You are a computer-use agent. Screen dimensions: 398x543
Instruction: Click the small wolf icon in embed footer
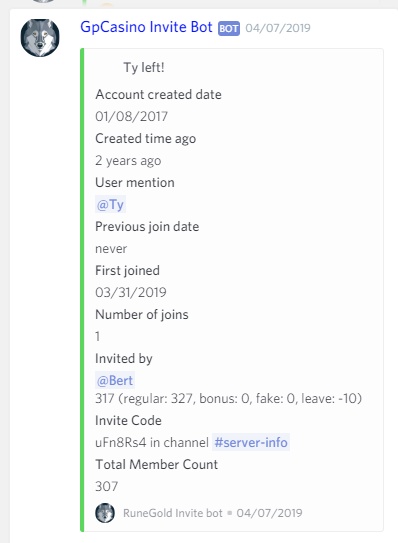(x=105, y=513)
